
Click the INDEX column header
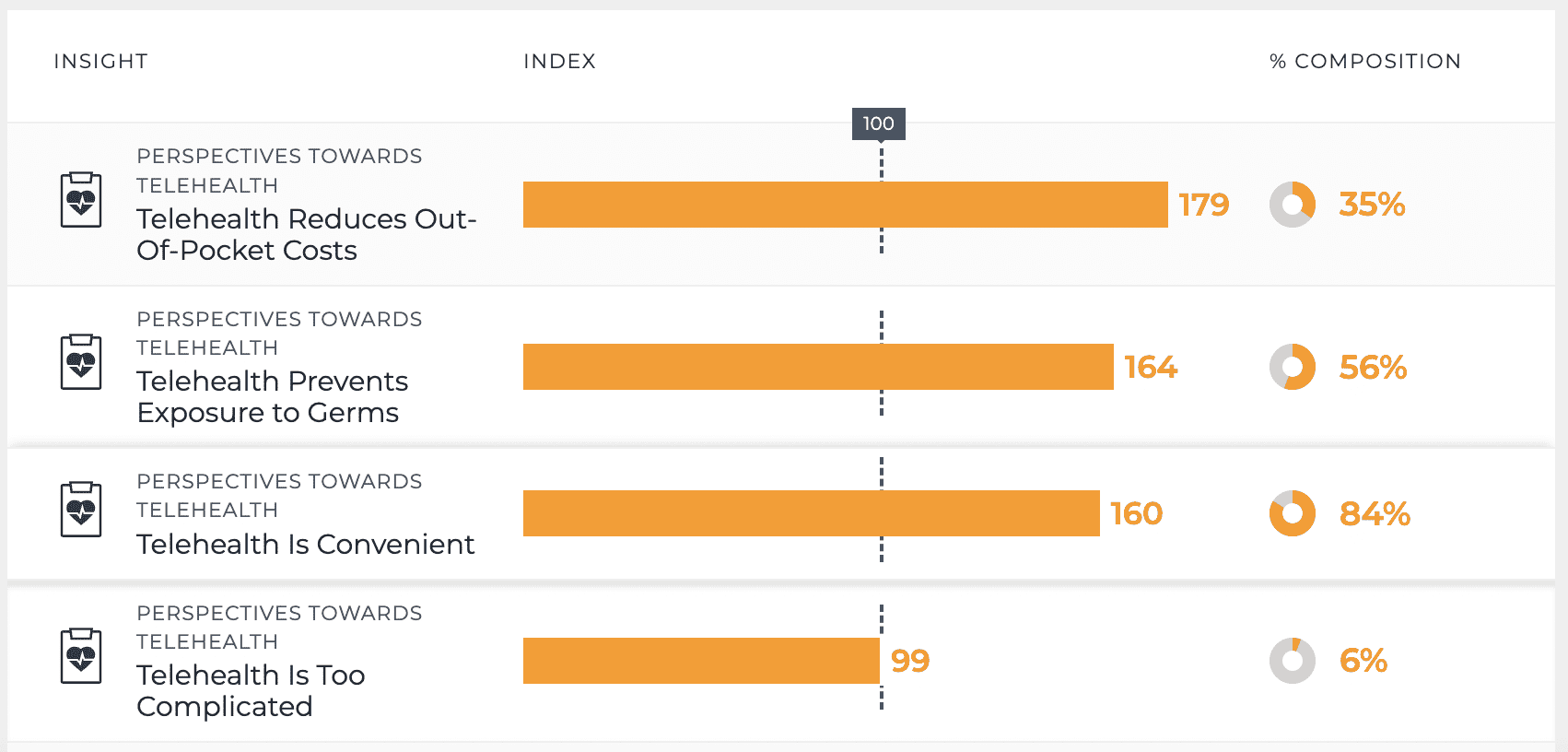tap(559, 62)
